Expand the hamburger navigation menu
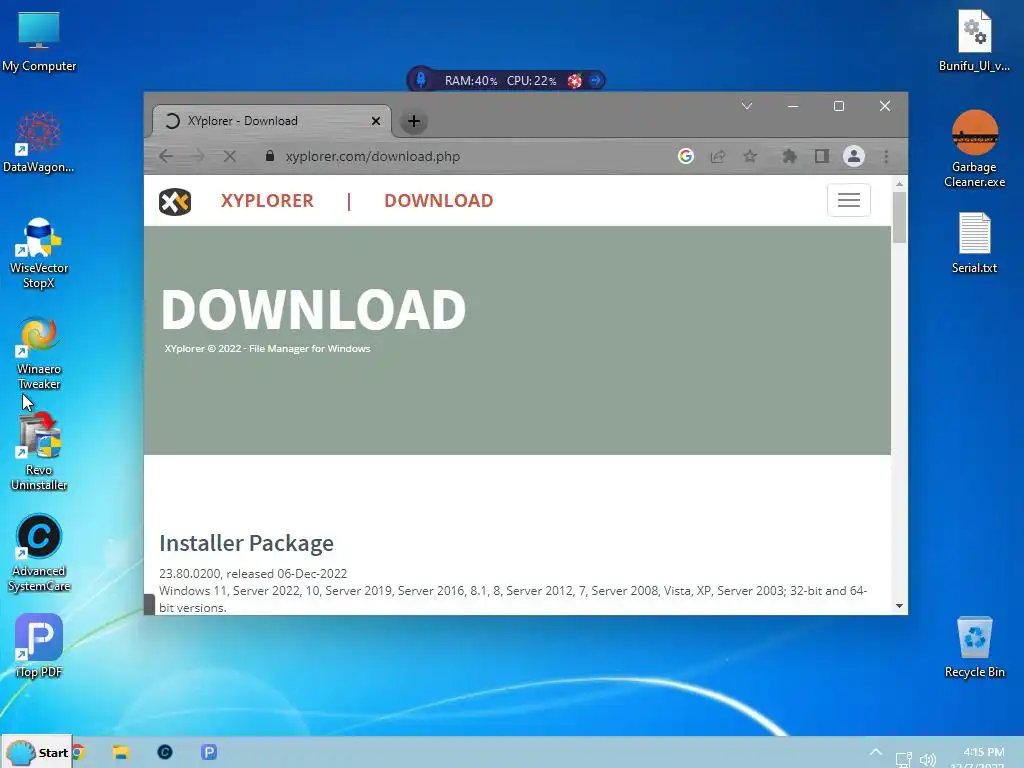The image size is (1024, 768). [x=848, y=200]
